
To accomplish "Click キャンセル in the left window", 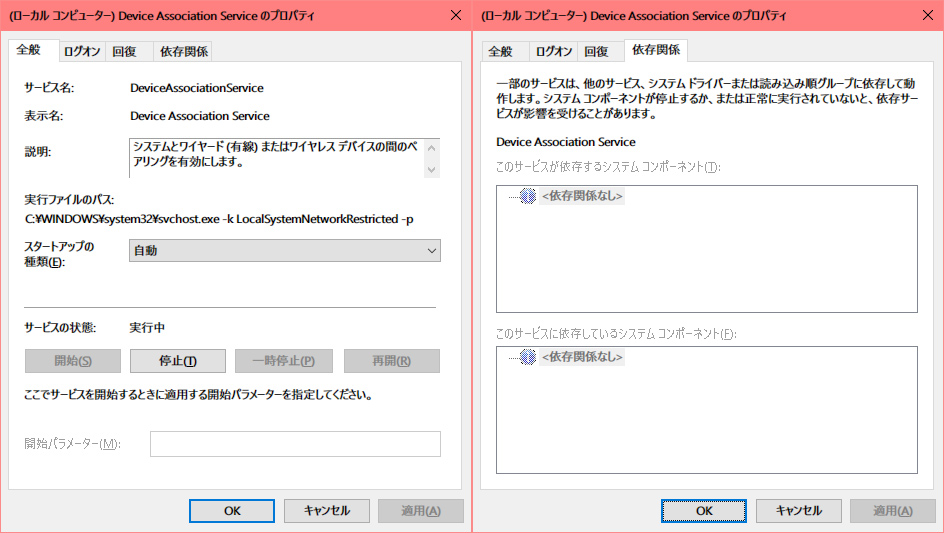I will click(326, 511).
